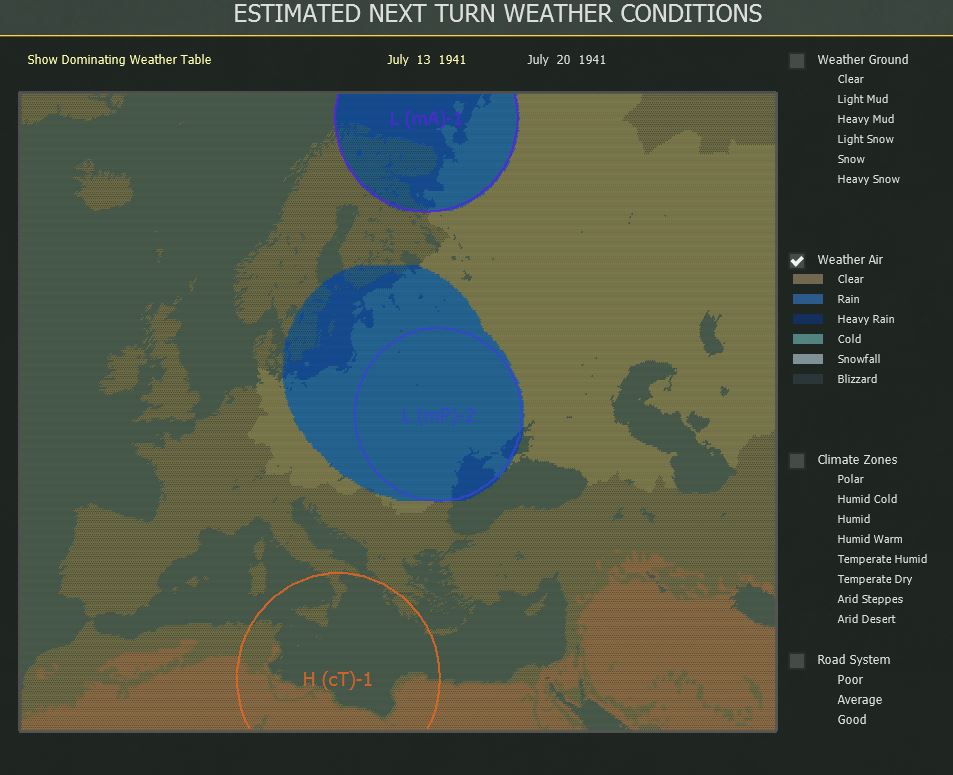This screenshot has height=775, width=953.
Task: Click the Humid Warm legend text
Action: pyautogui.click(x=870, y=539)
